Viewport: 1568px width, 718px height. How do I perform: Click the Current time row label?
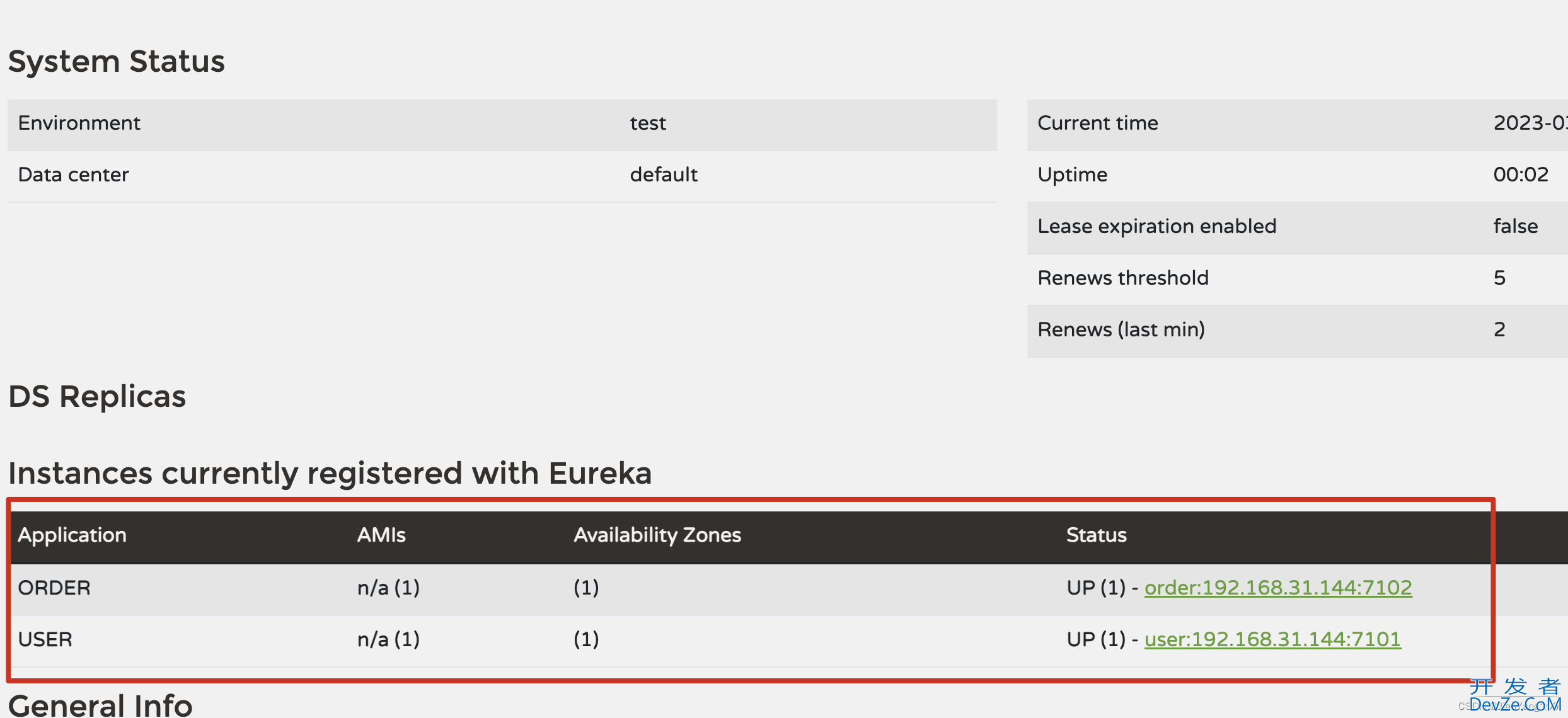[x=1097, y=123]
